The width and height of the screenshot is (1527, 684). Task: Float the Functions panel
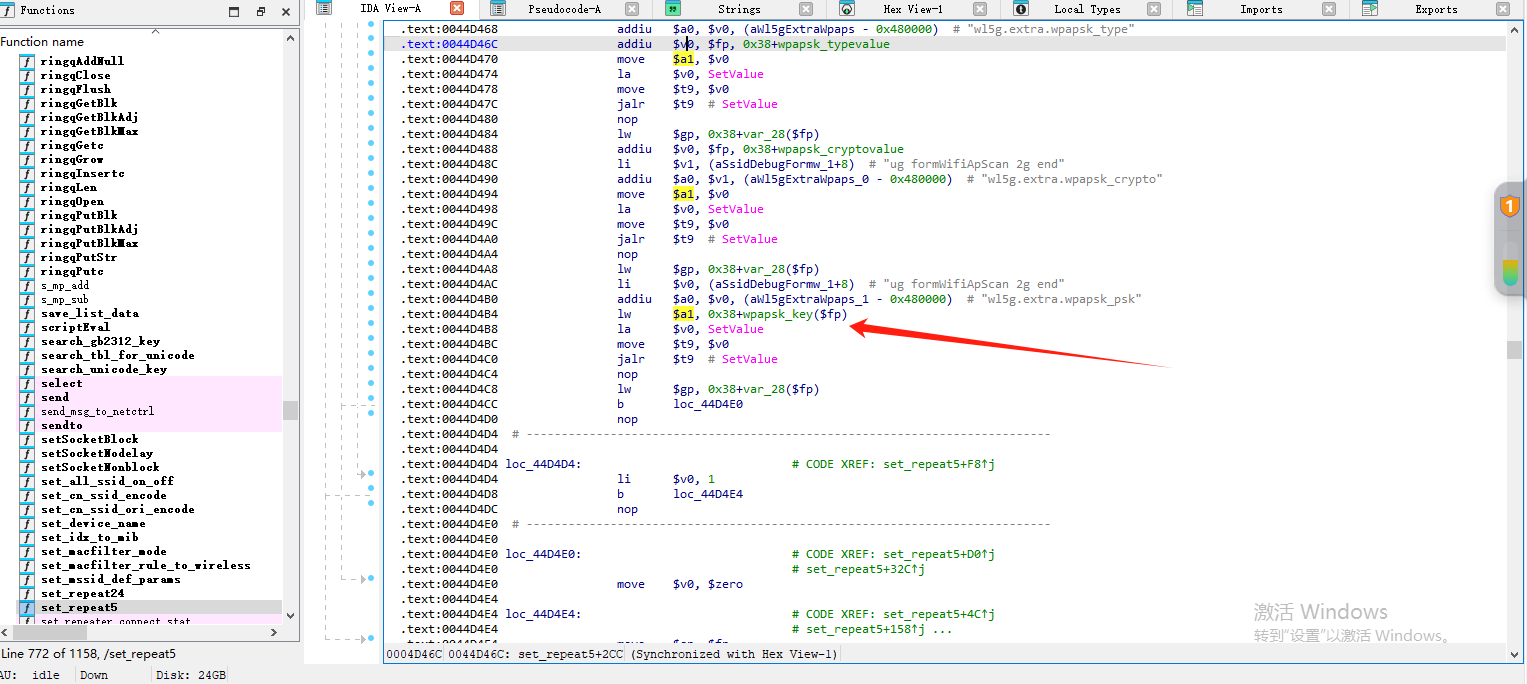[260, 12]
